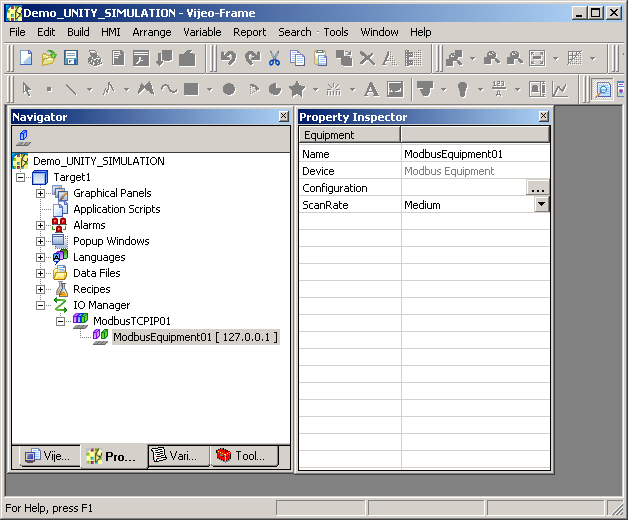628x520 pixels.
Task: Select the arrow pointer tool
Action: (26, 89)
